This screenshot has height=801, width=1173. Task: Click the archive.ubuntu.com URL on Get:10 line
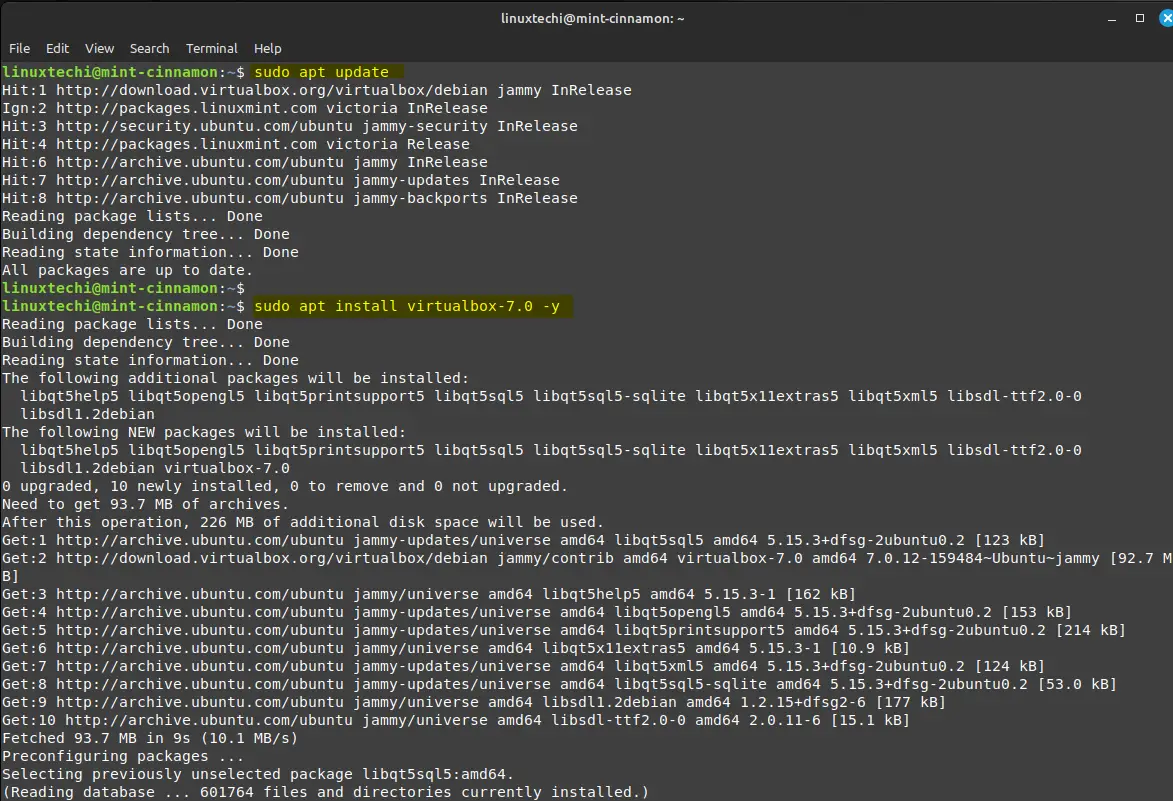[x=209, y=720]
